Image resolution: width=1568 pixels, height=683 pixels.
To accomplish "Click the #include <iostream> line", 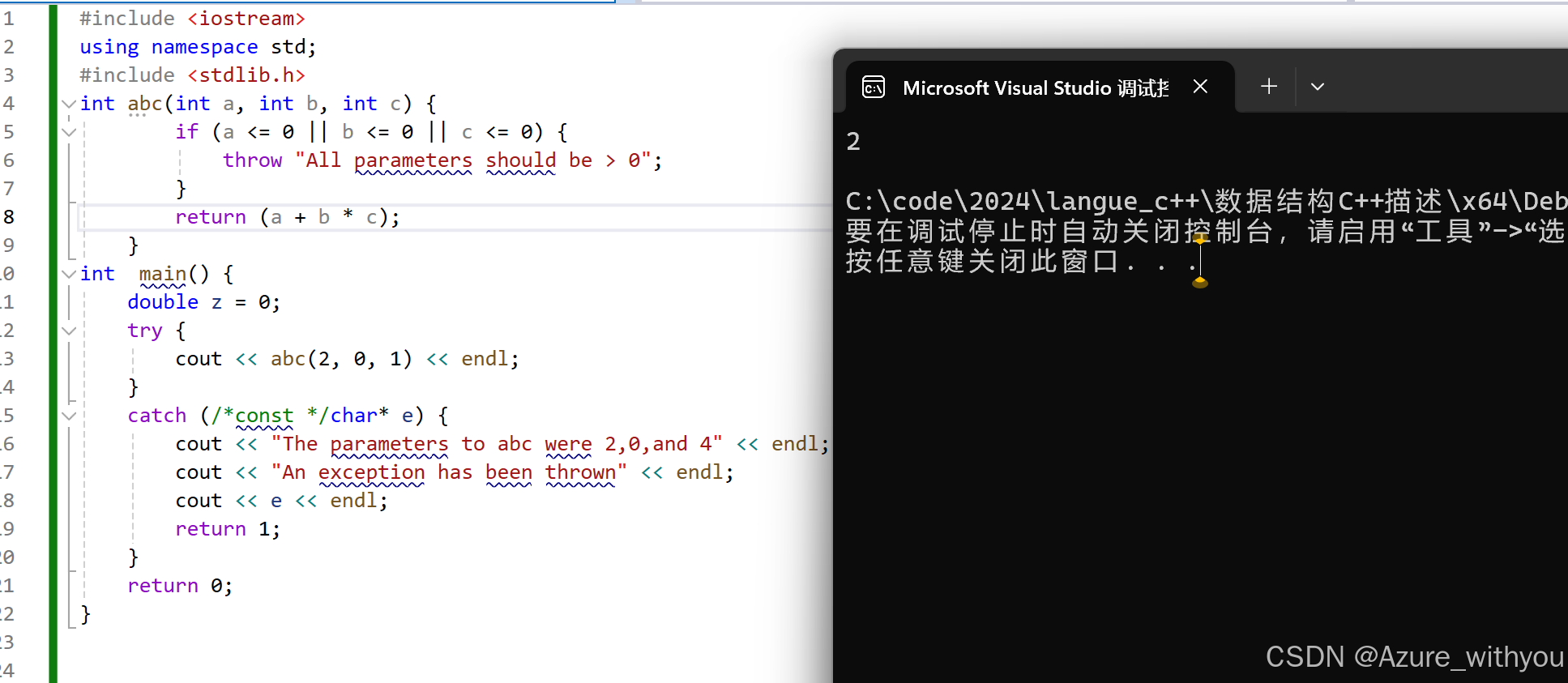I will pos(192,19).
